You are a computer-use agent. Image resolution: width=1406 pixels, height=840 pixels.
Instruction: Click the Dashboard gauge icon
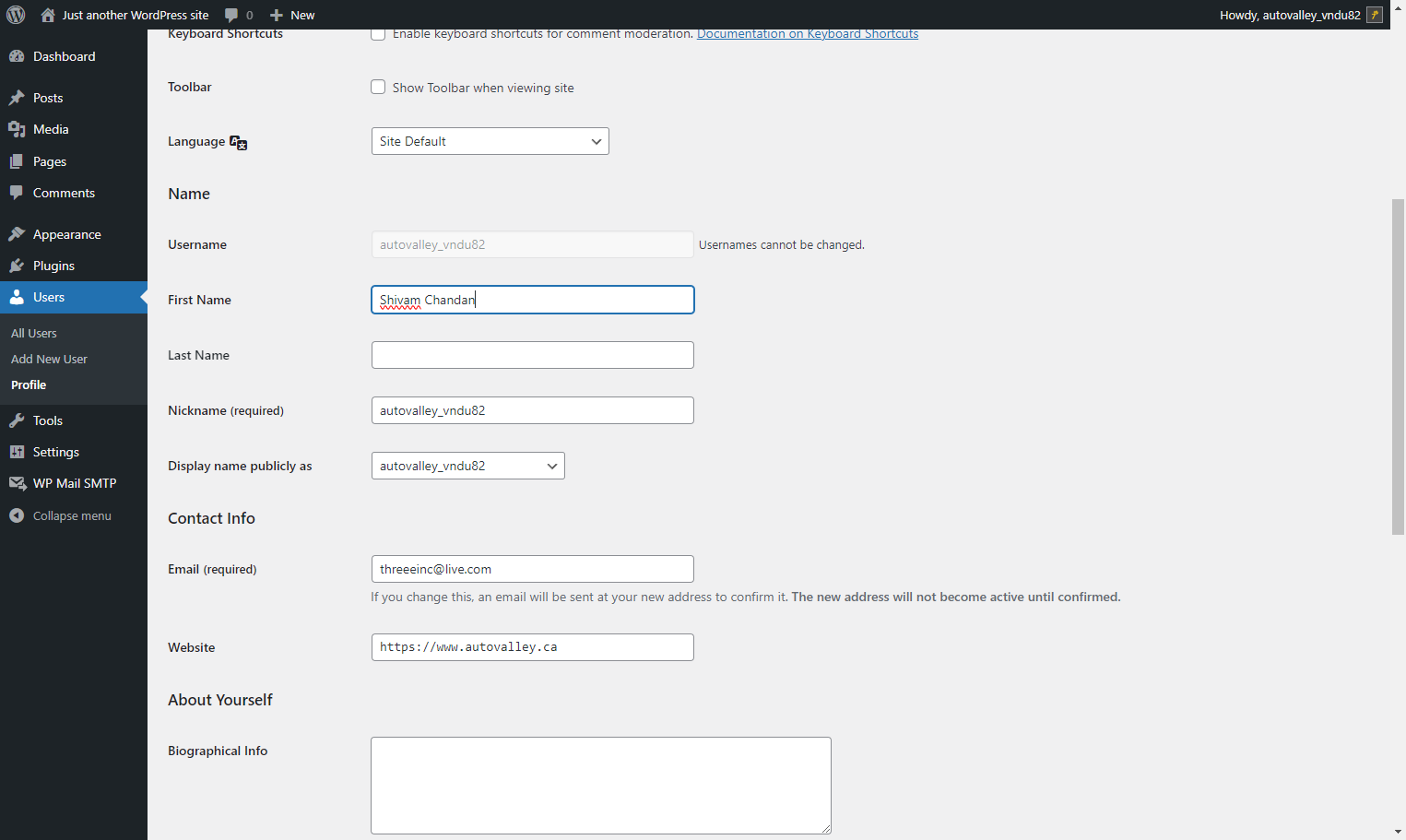[x=17, y=56]
